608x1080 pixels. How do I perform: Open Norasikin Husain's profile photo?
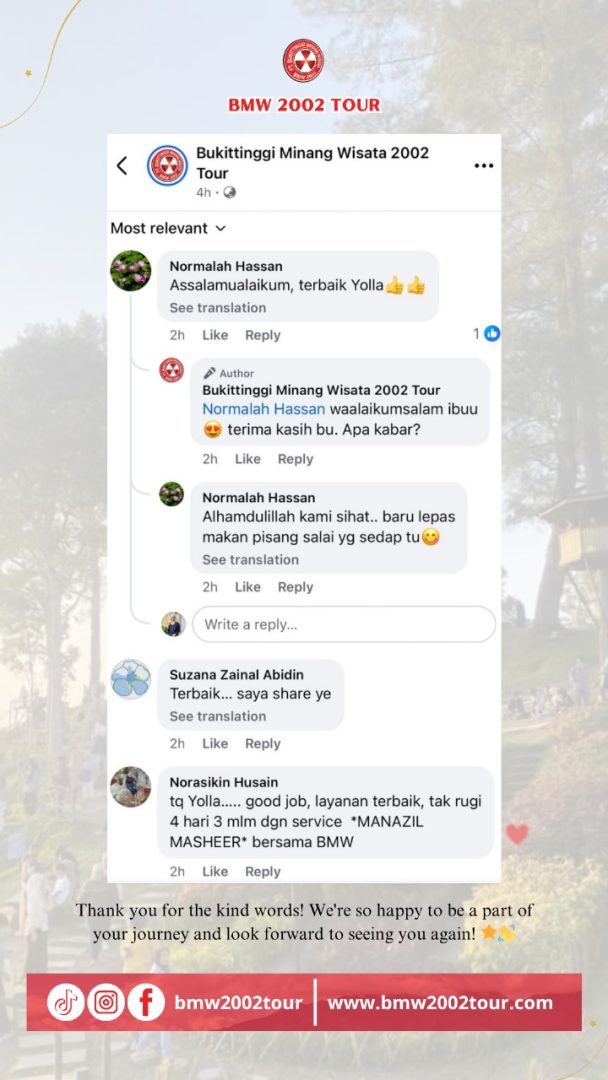(x=131, y=787)
